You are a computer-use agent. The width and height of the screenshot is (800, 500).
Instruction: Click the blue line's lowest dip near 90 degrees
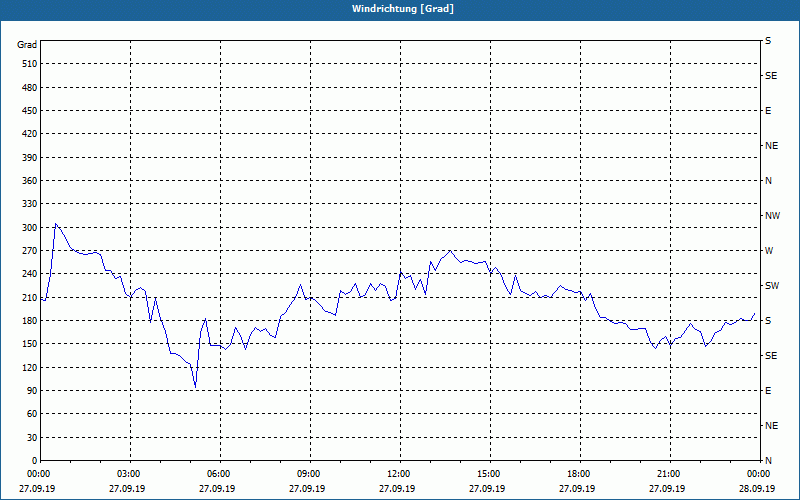point(195,388)
